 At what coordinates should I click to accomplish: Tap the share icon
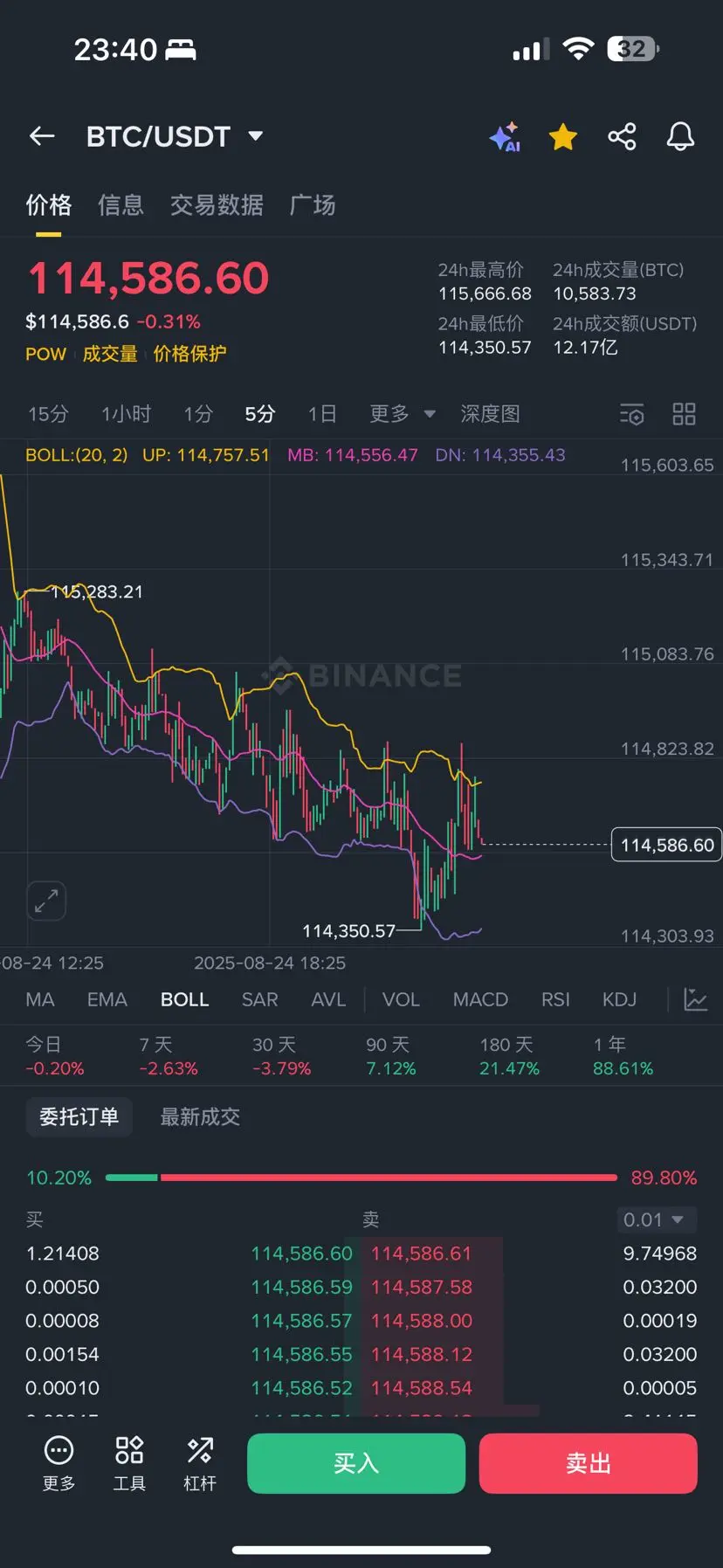(x=622, y=137)
